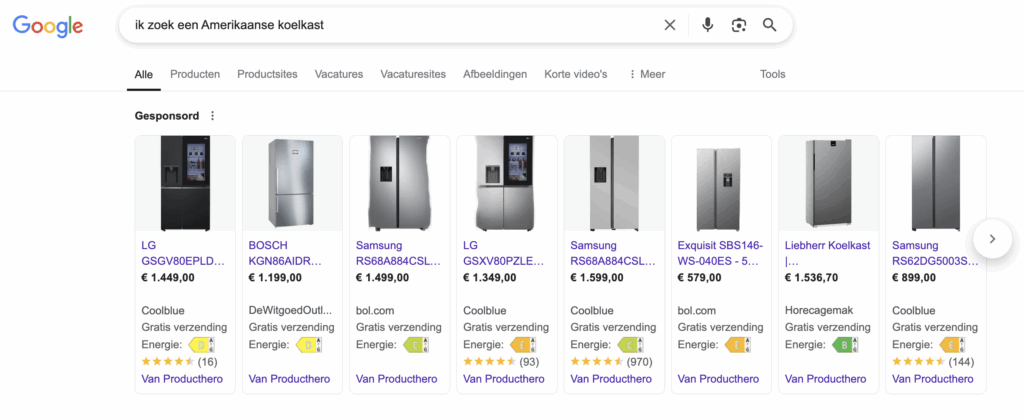Click the price € 579,00
The image size is (1024, 420).
click(x=699, y=278)
